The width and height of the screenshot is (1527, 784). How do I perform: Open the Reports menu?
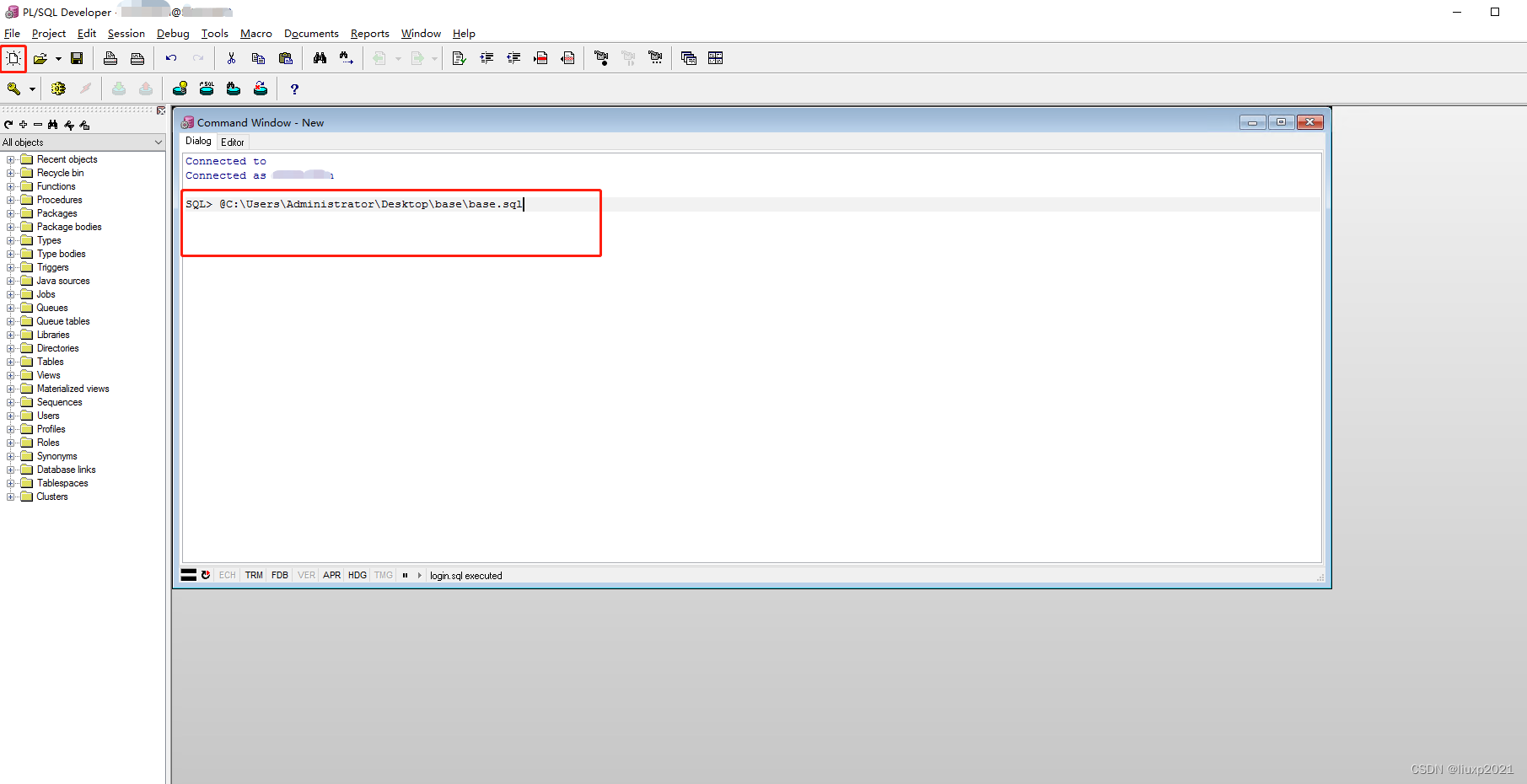click(x=370, y=34)
